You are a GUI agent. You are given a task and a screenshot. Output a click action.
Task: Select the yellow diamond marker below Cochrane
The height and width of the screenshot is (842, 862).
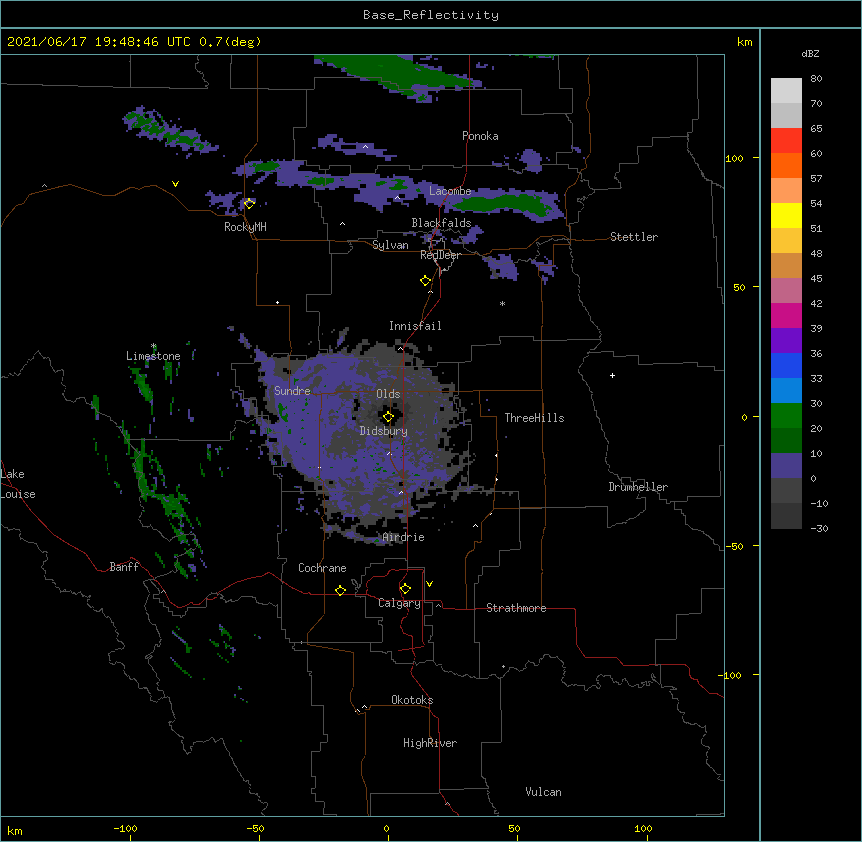340,590
